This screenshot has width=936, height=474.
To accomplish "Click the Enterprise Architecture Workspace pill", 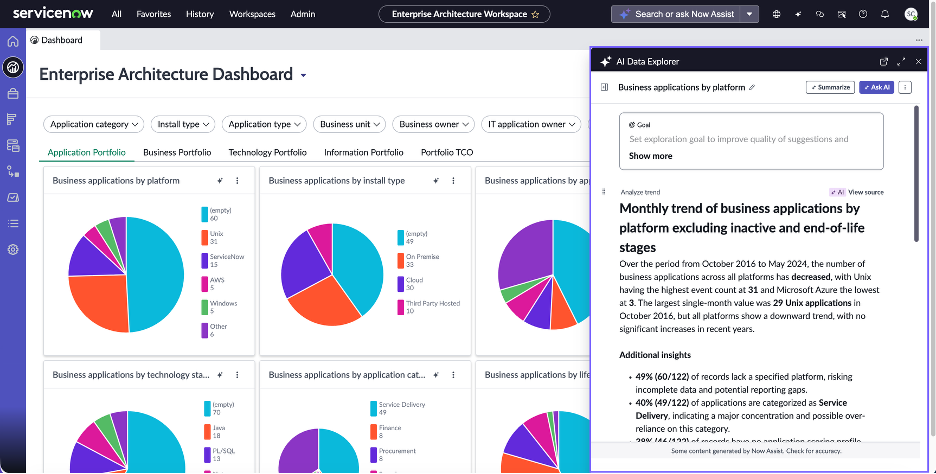I will [464, 14].
